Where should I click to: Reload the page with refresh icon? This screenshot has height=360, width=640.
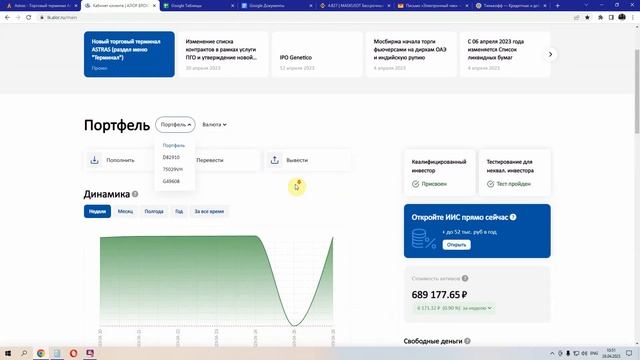[x=28, y=18]
